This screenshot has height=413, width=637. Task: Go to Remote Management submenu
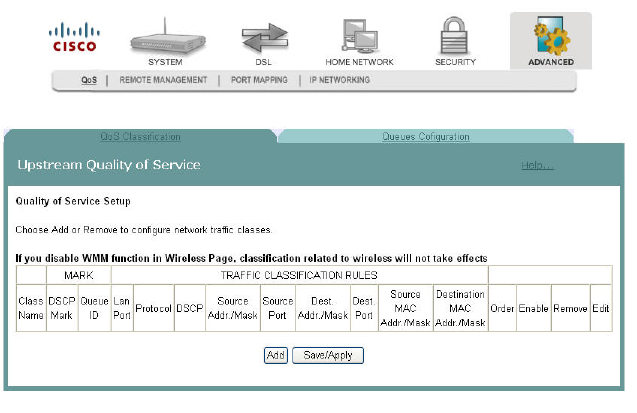[163, 80]
